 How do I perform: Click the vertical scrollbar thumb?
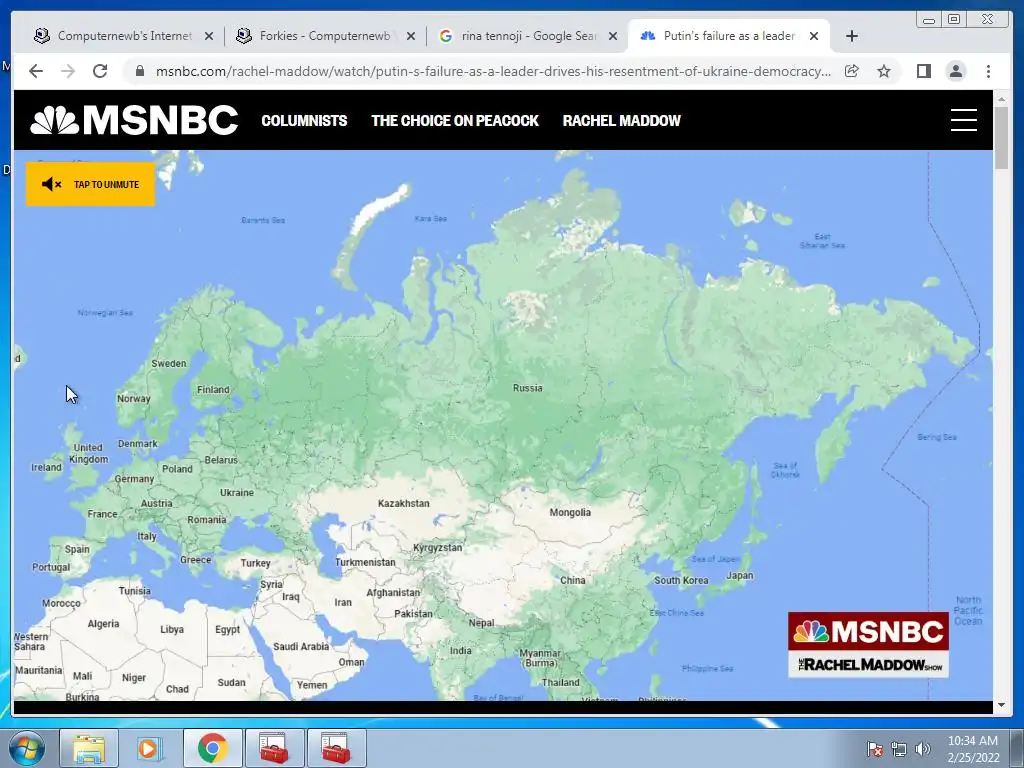coord(1001,137)
